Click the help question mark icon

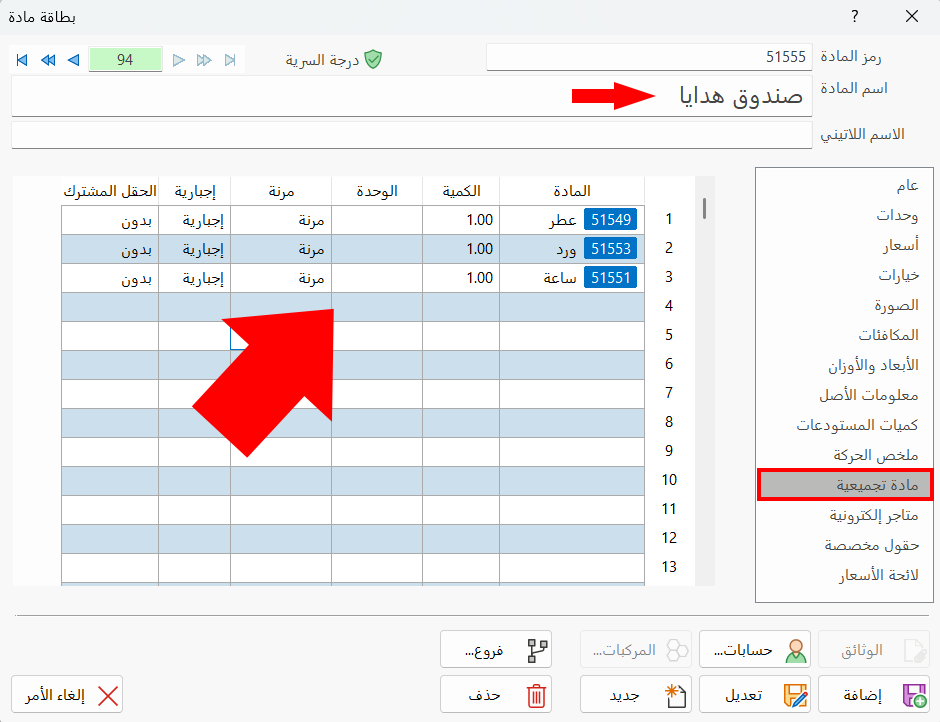pyautogui.click(x=855, y=16)
